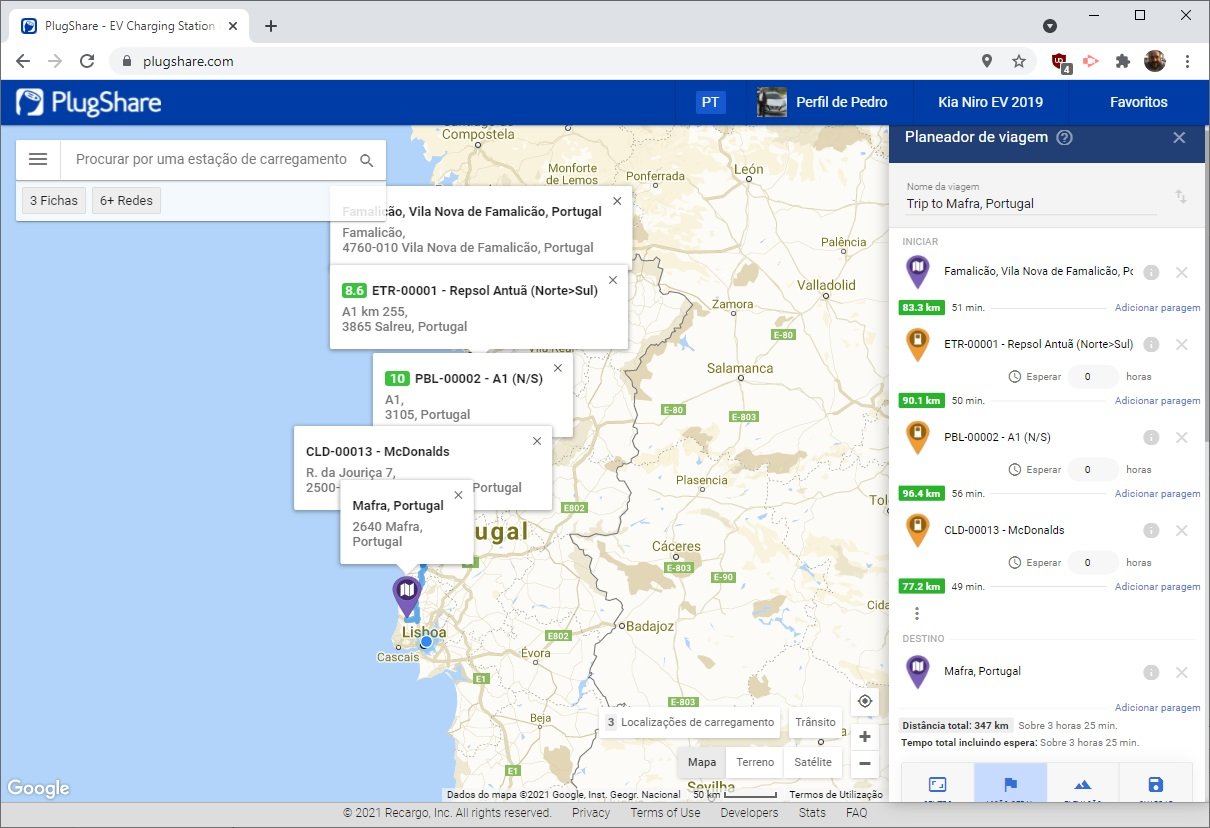Image resolution: width=1210 pixels, height=828 pixels.
Task: Click the trip name field
Action: pos(1030,203)
